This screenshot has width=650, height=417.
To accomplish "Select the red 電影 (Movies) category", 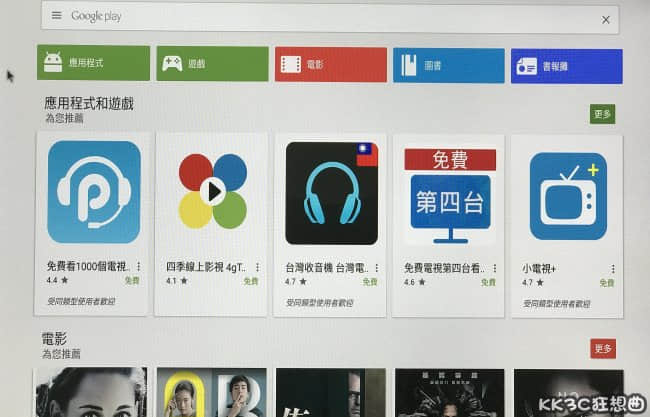I will tap(330, 64).
